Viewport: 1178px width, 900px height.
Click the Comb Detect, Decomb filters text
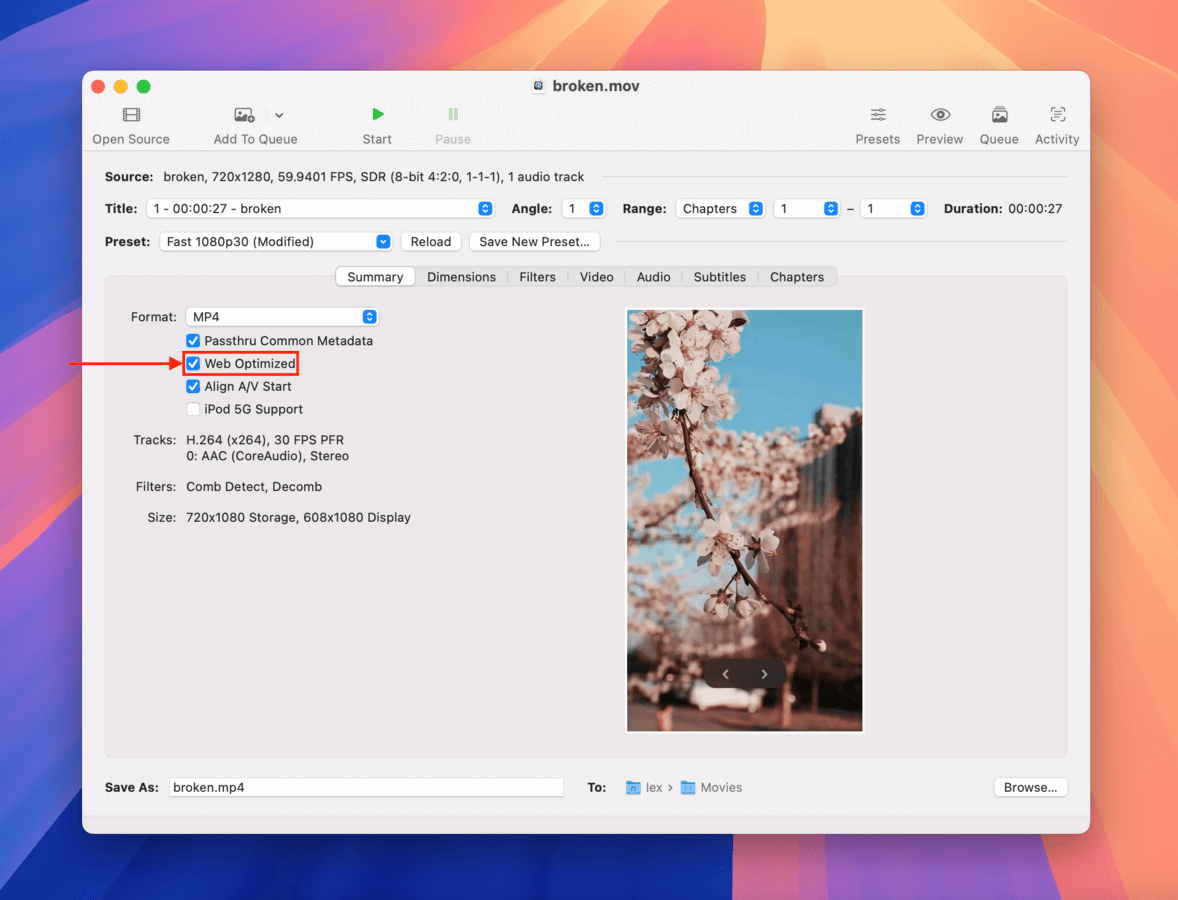coord(254,487)
